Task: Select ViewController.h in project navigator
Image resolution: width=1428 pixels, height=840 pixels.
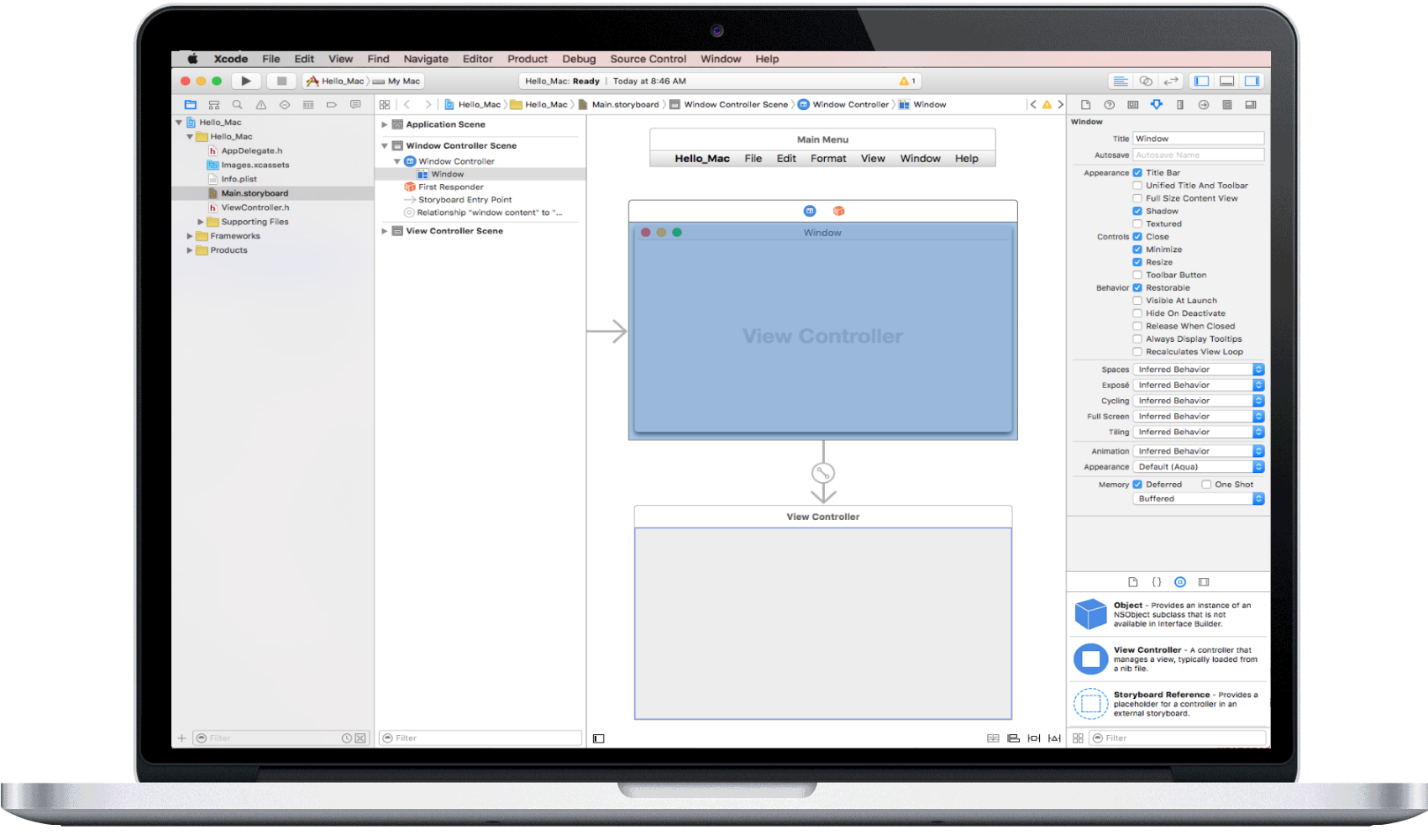Action: point(255,207)
